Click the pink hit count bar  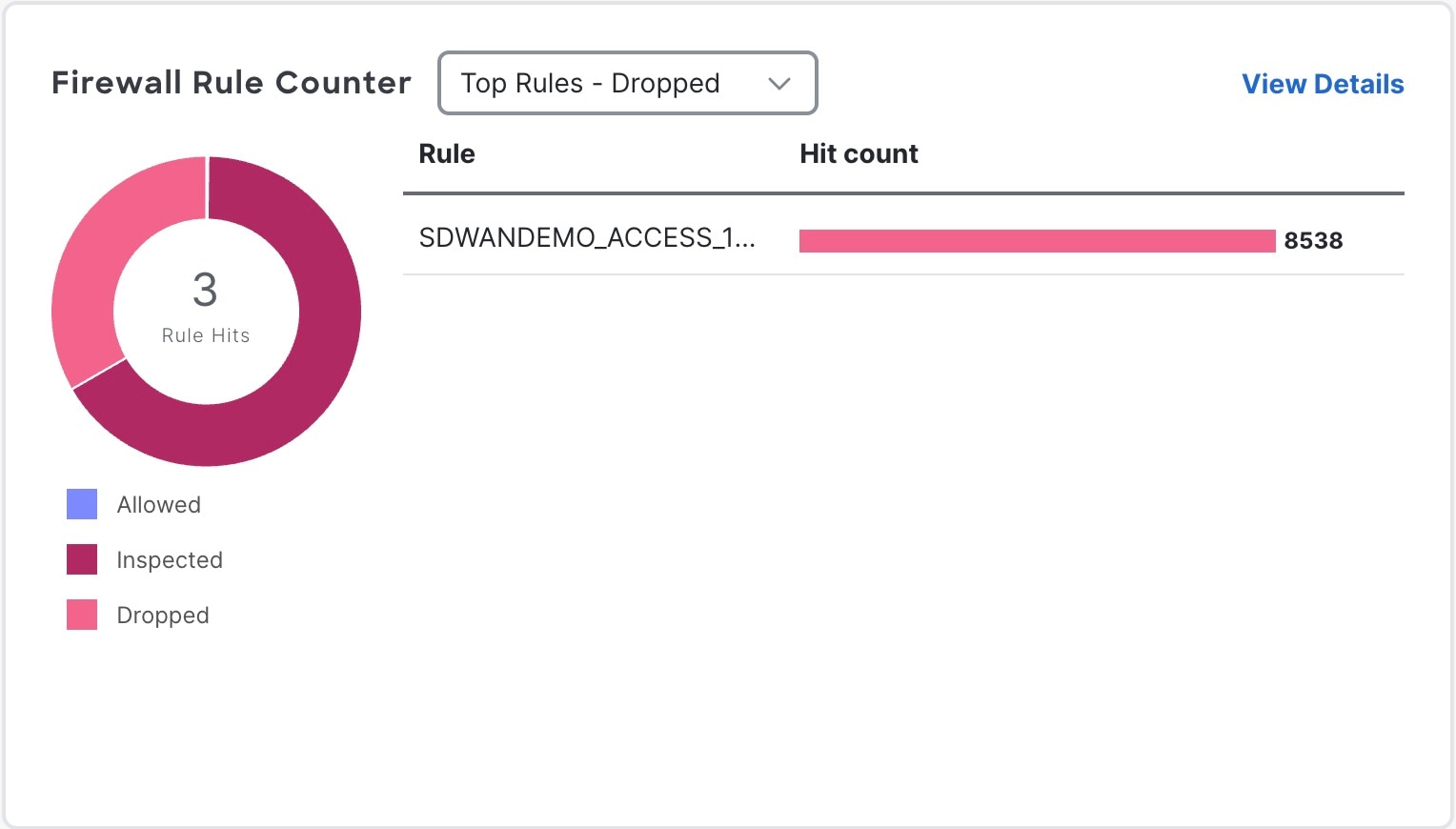[x=1037, y=241]
